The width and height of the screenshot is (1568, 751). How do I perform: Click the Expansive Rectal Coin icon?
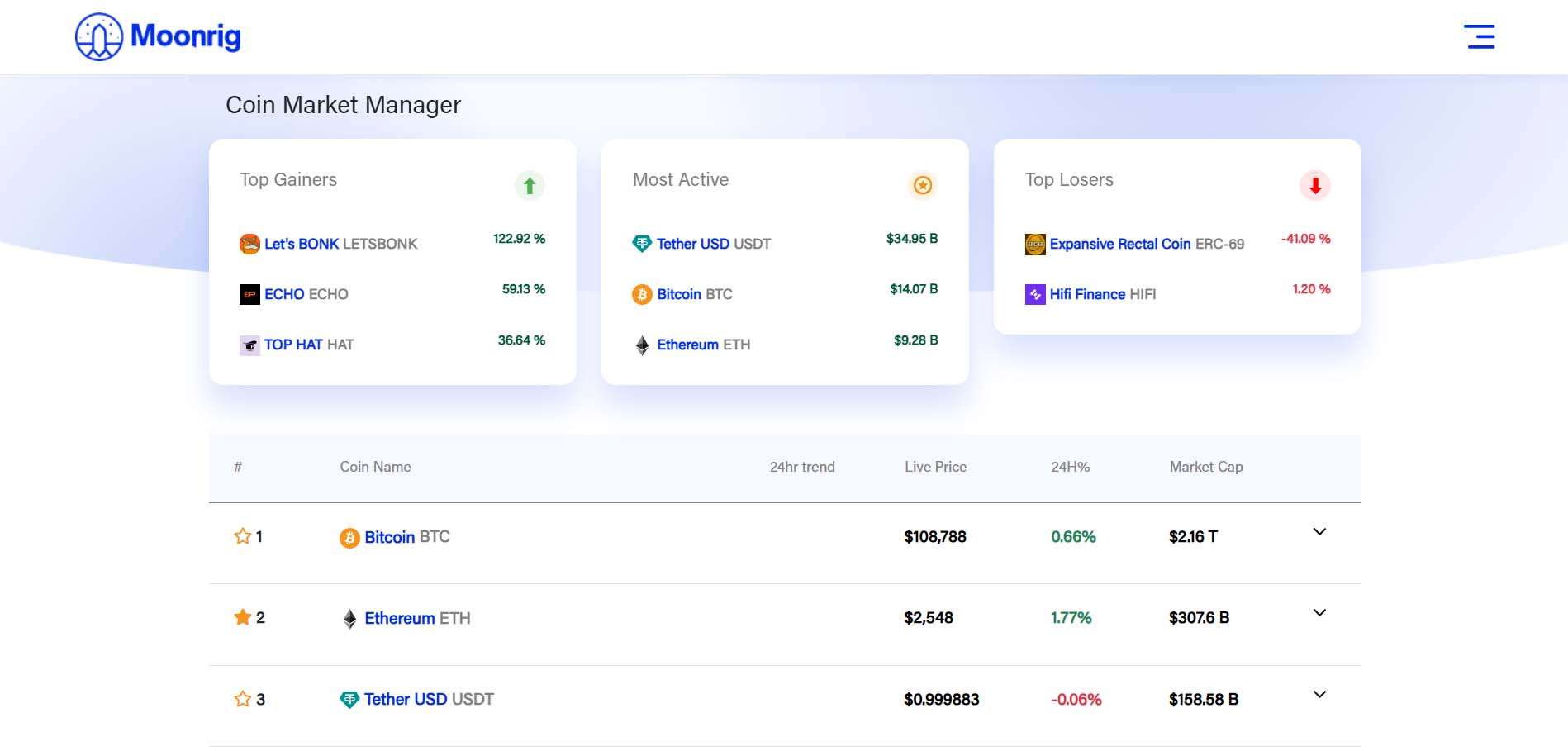click(1035, 244)
